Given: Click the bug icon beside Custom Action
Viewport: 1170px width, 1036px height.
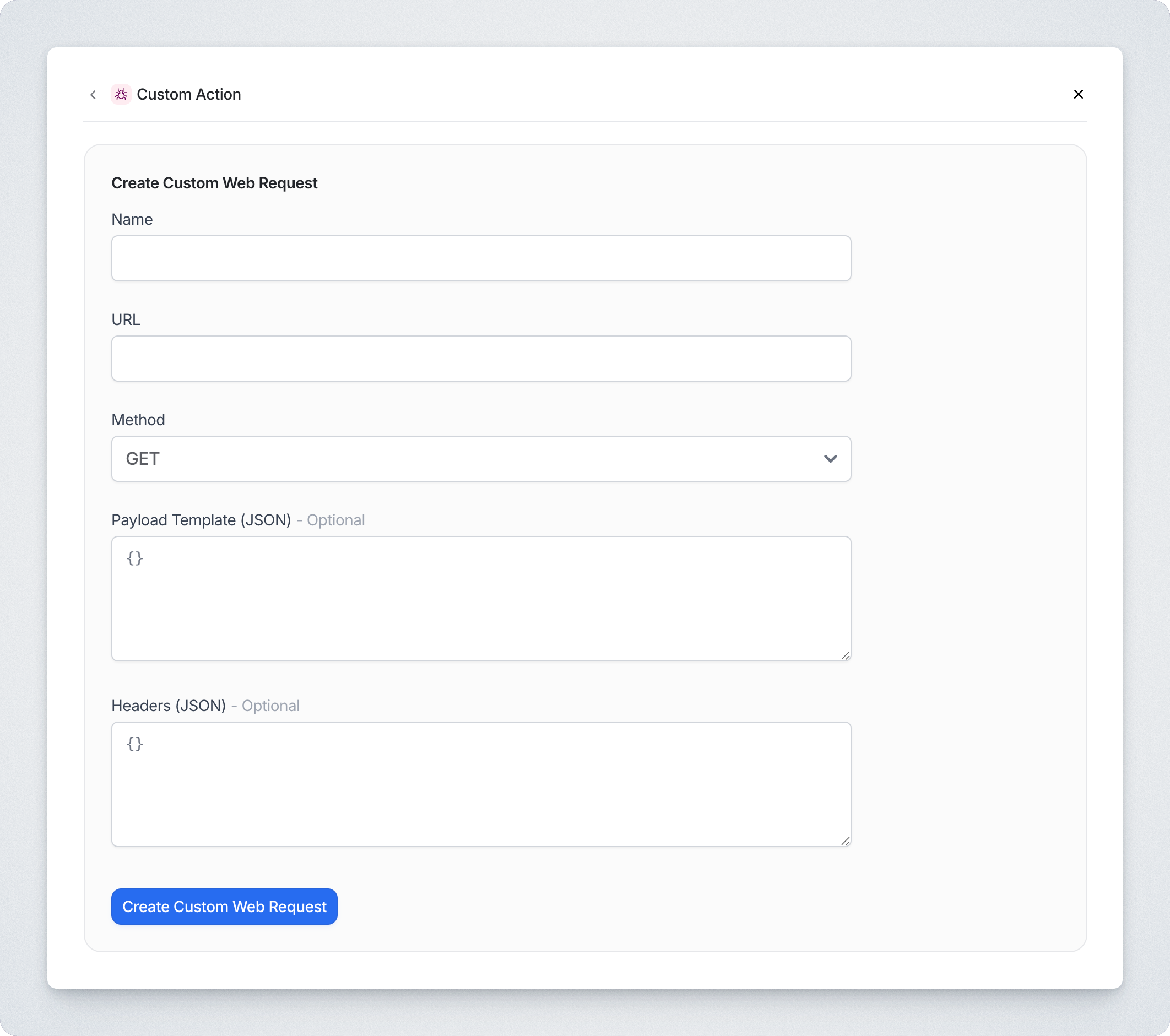Looking at the screenshot, I should (x=121, y=94).
